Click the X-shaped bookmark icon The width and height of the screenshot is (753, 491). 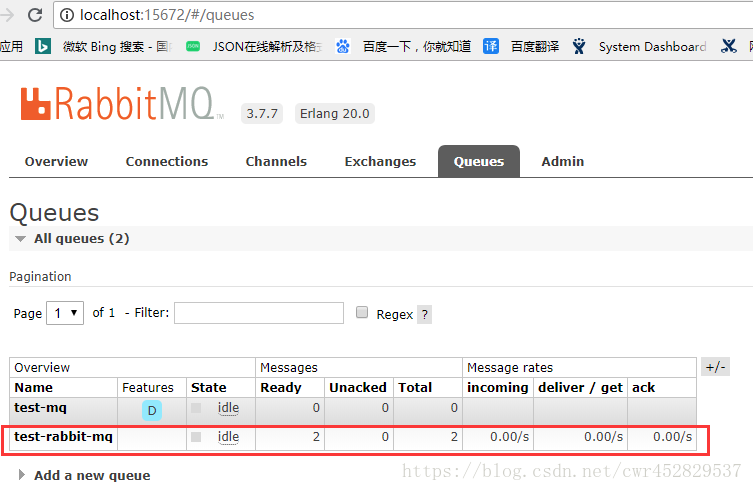pyautogui.click(x=729, y=46)
